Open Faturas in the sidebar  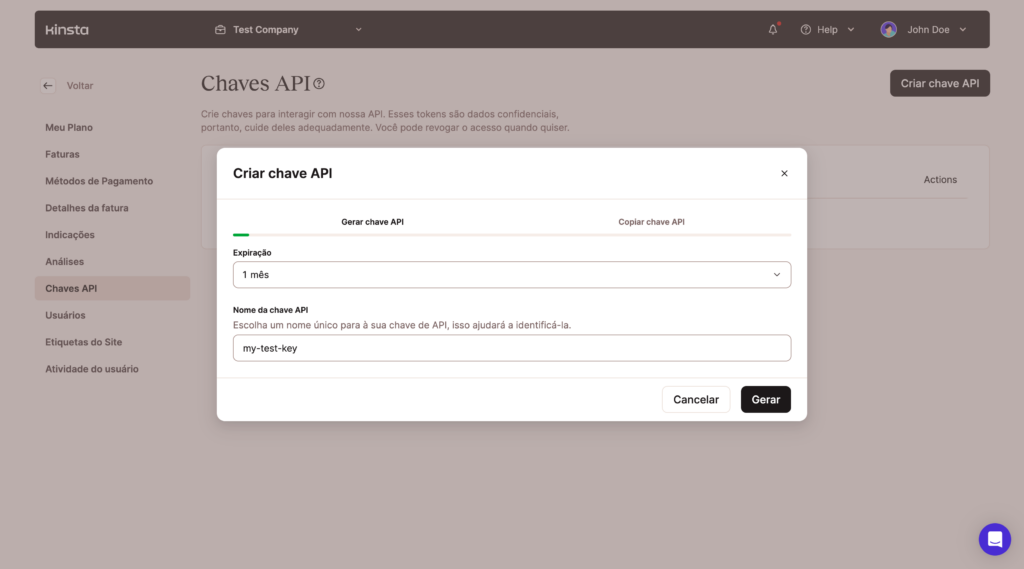click(x=62, y=154)
